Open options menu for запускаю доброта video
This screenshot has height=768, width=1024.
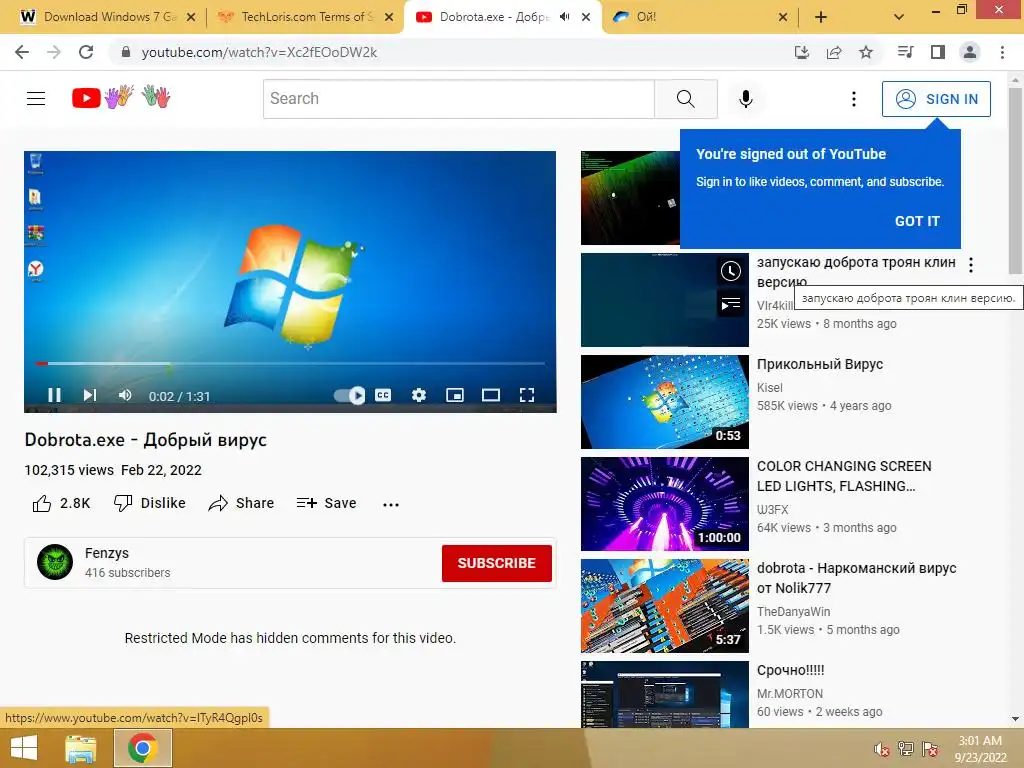pyautogui.click(x=971, y=264)
